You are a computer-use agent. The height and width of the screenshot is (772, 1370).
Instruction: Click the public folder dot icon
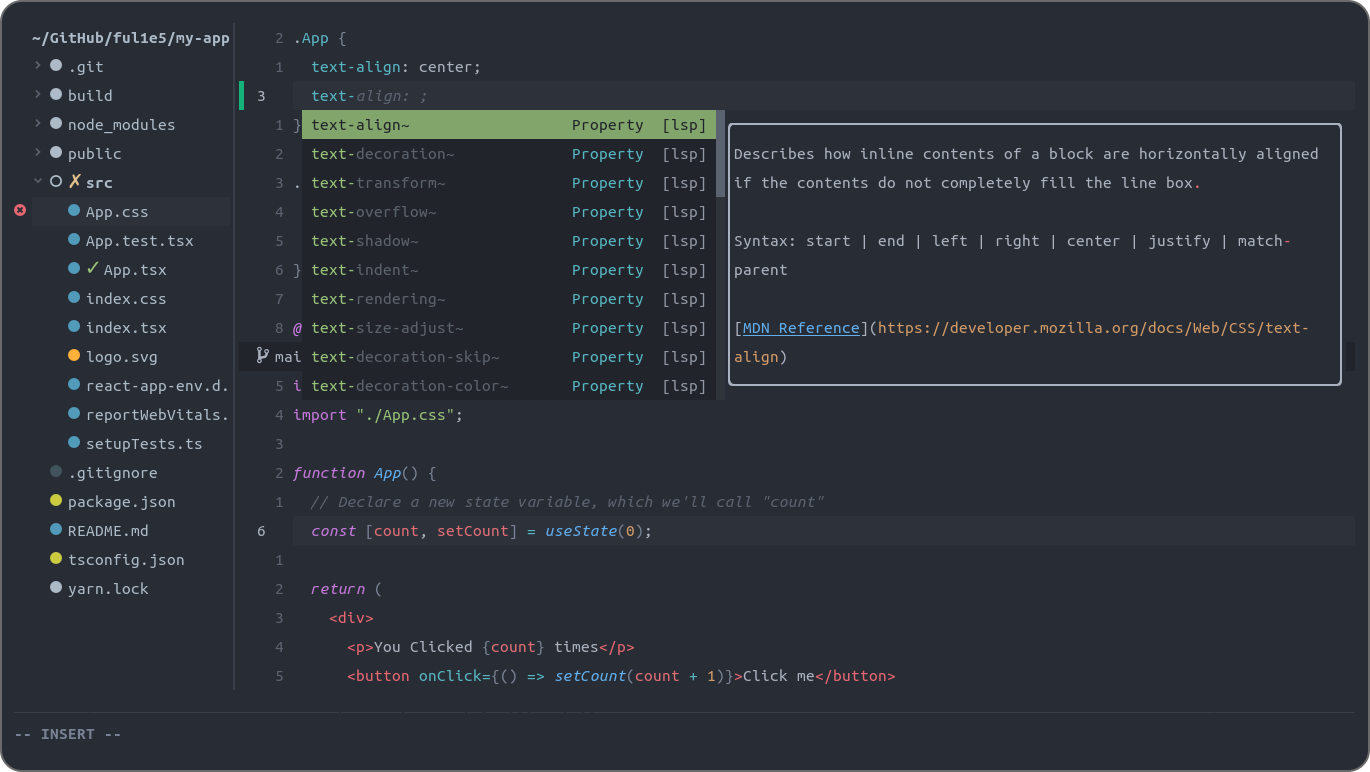tap(56, 154)
